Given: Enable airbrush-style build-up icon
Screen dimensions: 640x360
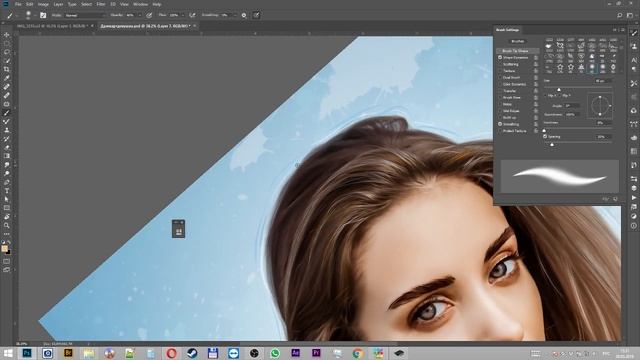Looking at the screenshot, I should click(192, 15).
